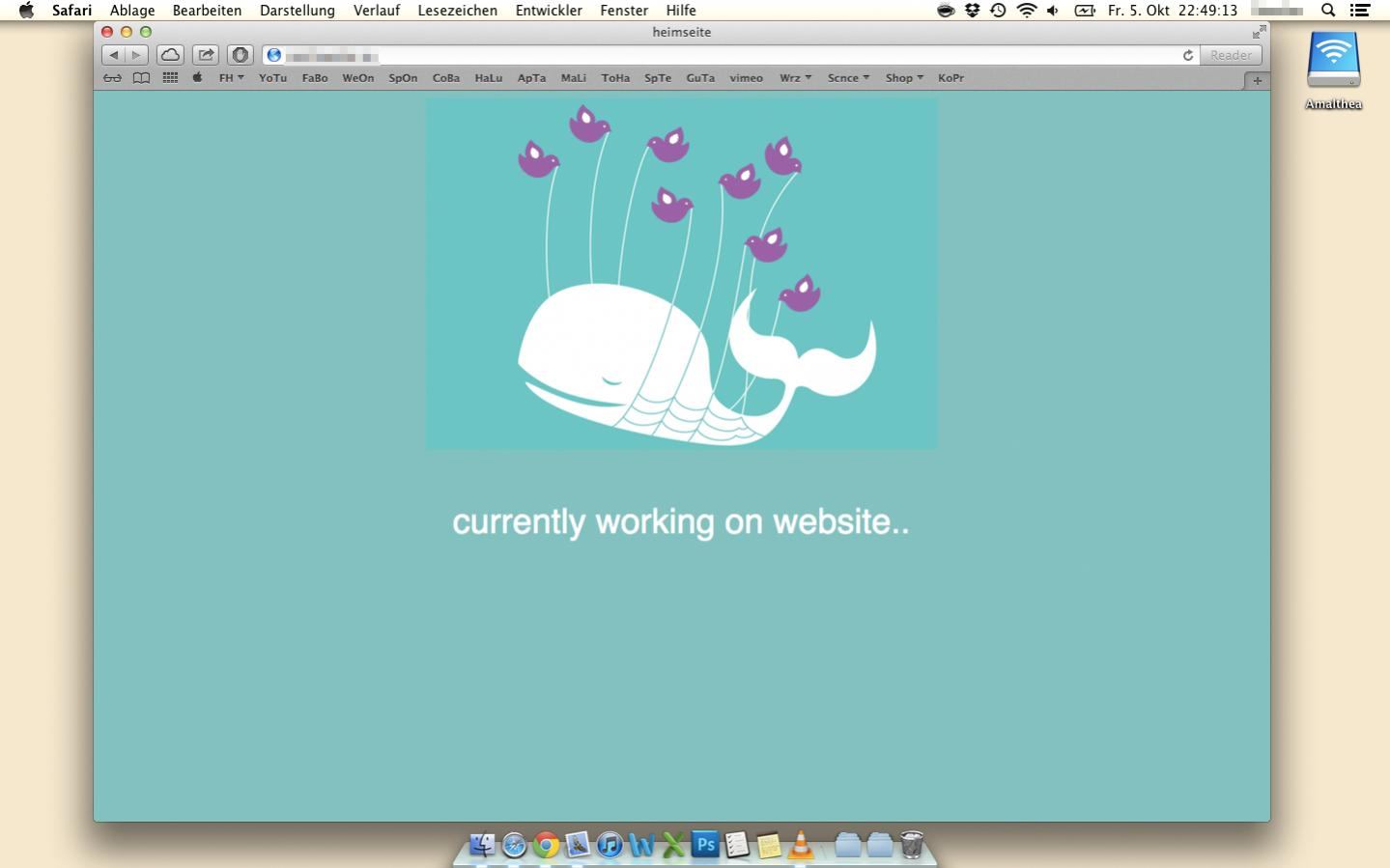Image resolution: width=1390 pixels, height=868 pixels.
Task: Open the Darstellung menu
Action: point(298,11)
